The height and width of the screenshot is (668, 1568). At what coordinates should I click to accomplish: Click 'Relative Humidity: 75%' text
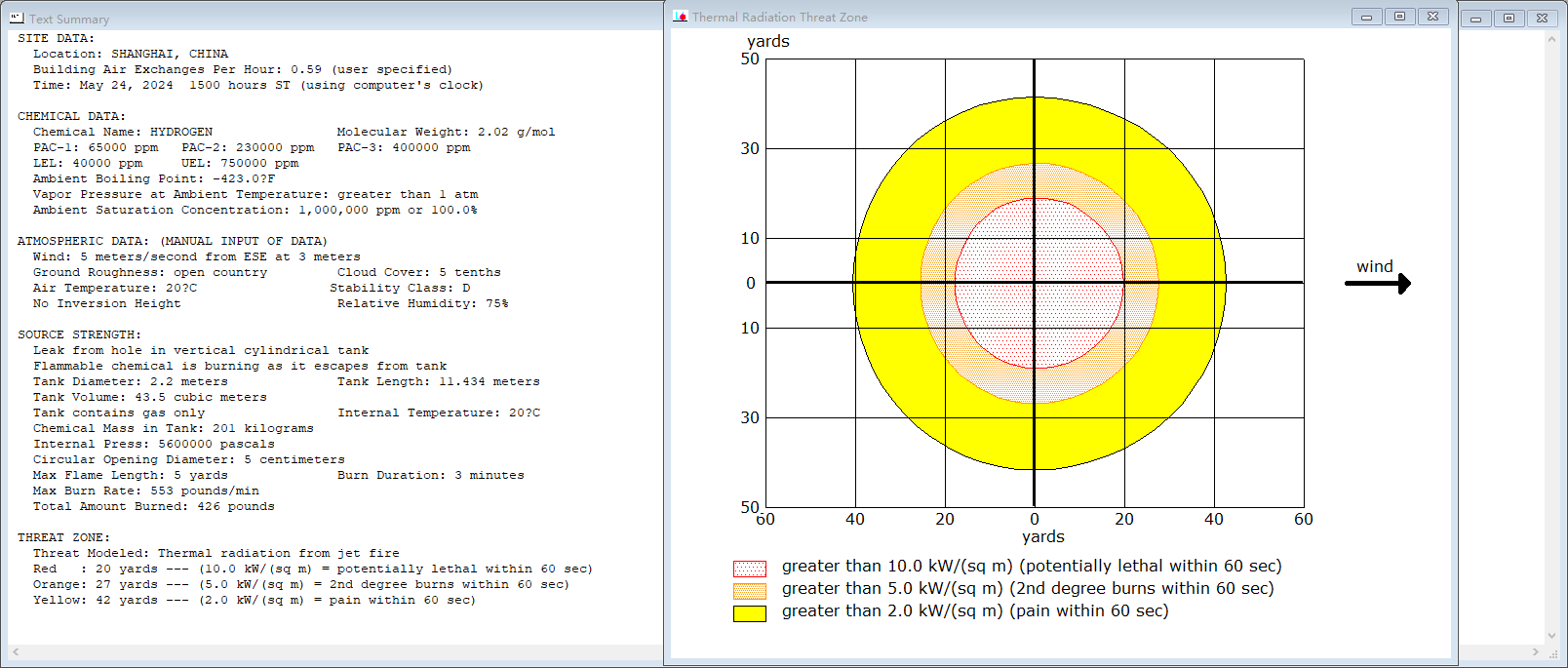[x=423, y=303]
